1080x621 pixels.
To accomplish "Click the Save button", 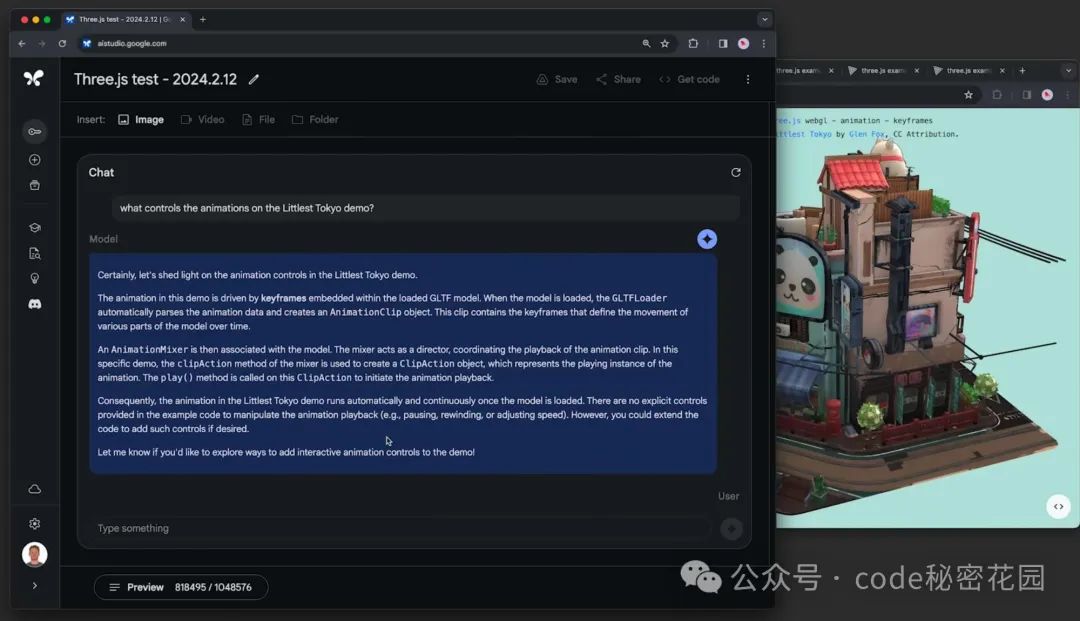I will 557,79.
